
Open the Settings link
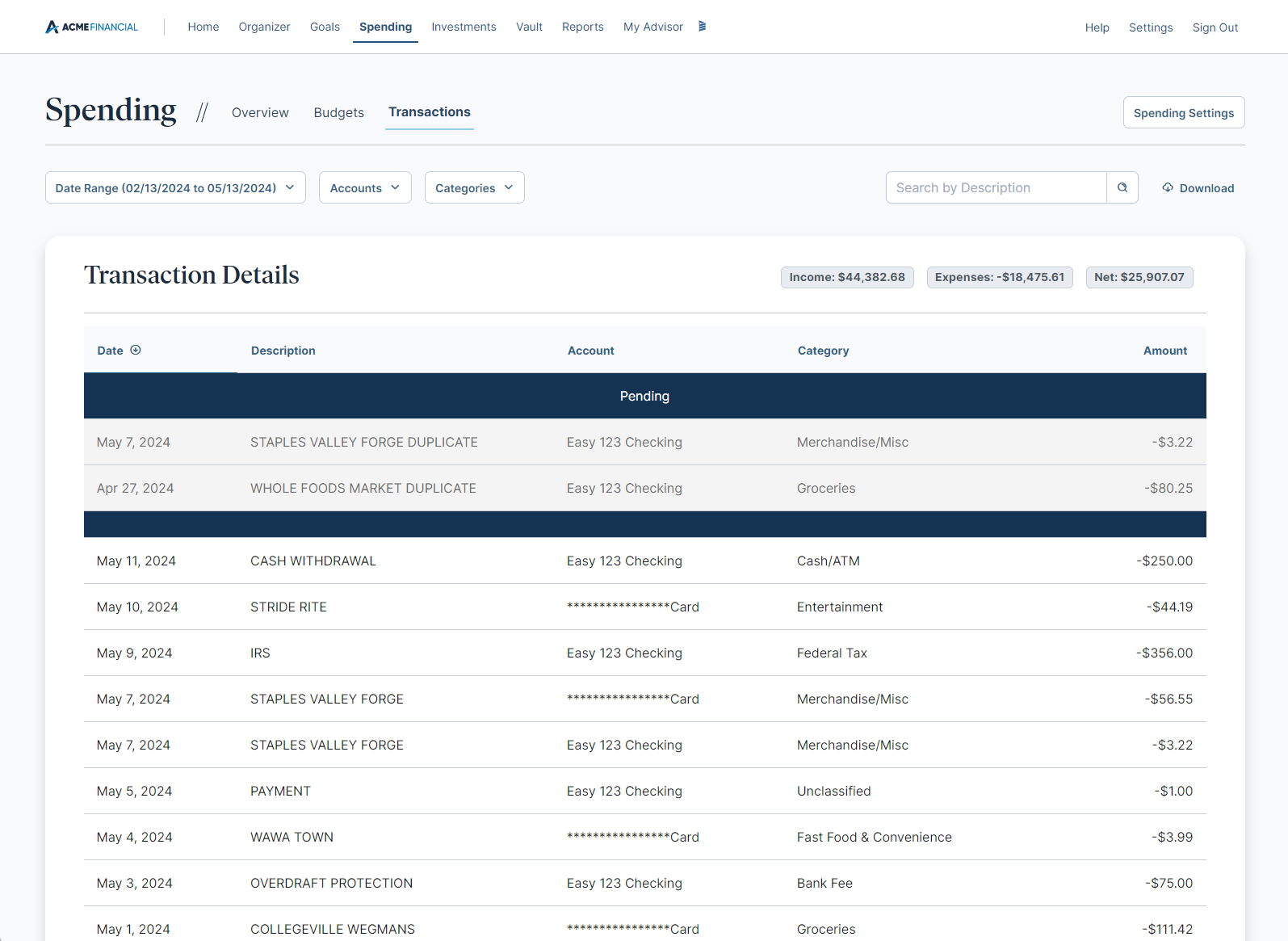(1150, 27)
